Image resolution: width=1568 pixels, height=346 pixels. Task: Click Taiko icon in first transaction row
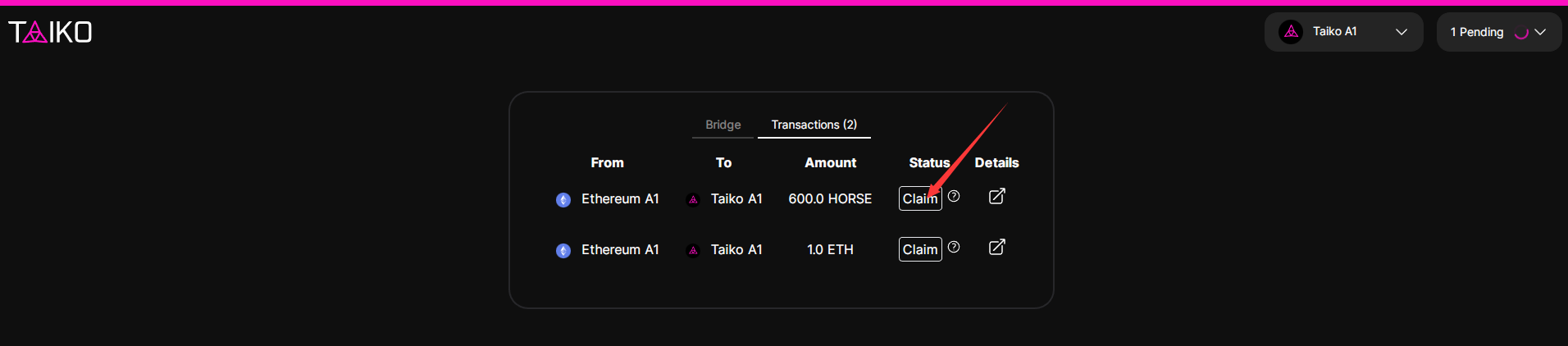(x=693, y=200)
